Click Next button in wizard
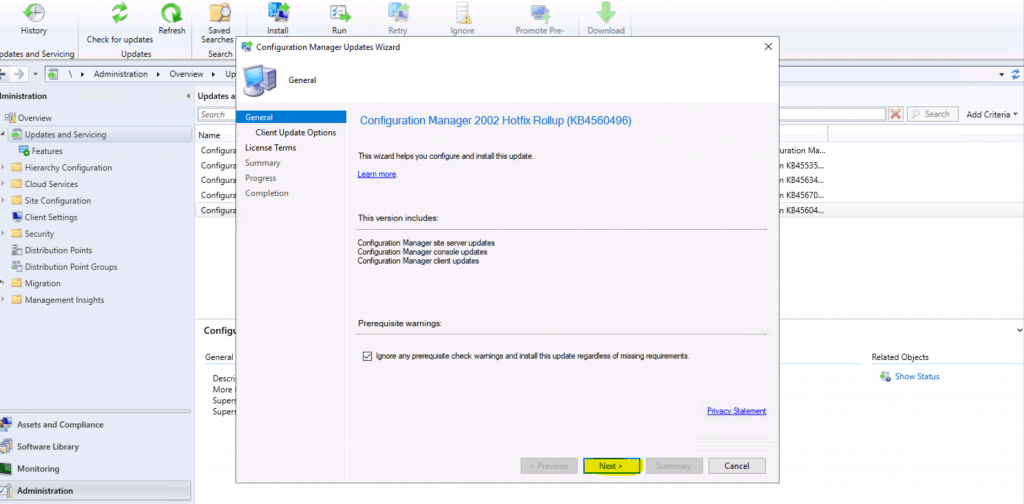1024x504 pixels. [611, 466]
